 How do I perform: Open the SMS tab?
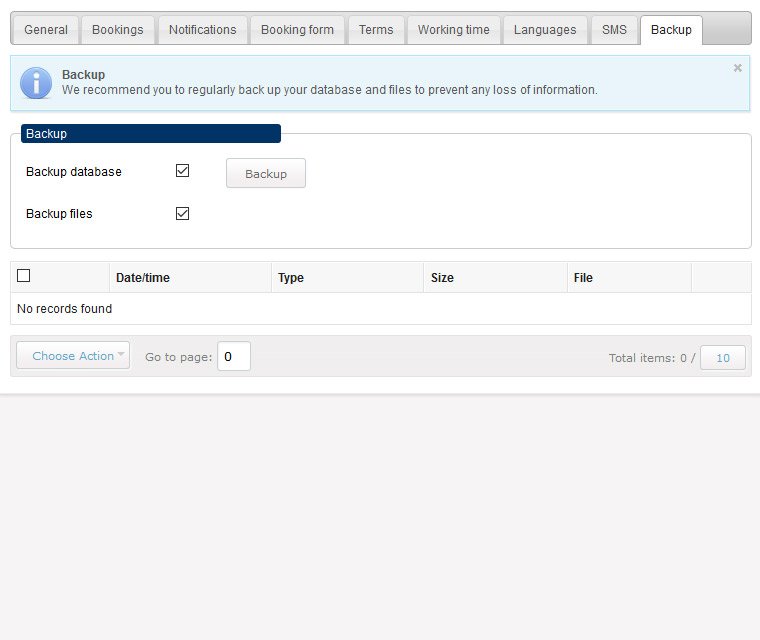click(x=614, y=30)
